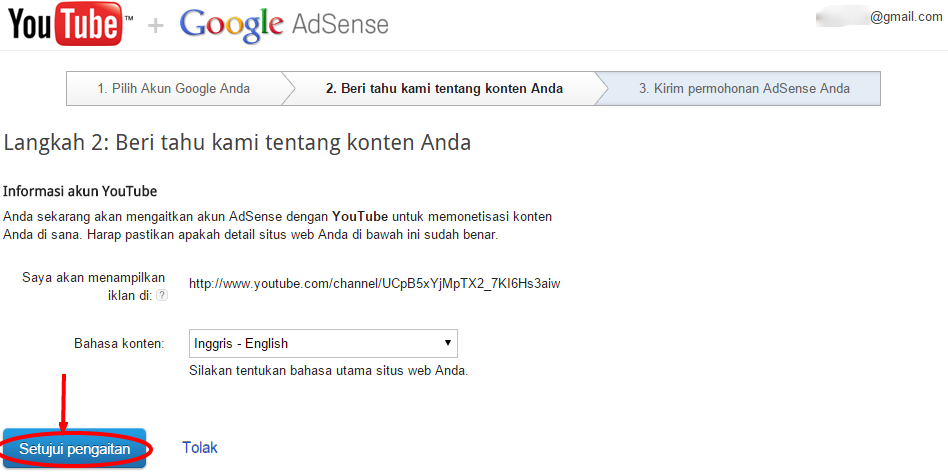Click the Google AdSense logo

tap(284, 25)
